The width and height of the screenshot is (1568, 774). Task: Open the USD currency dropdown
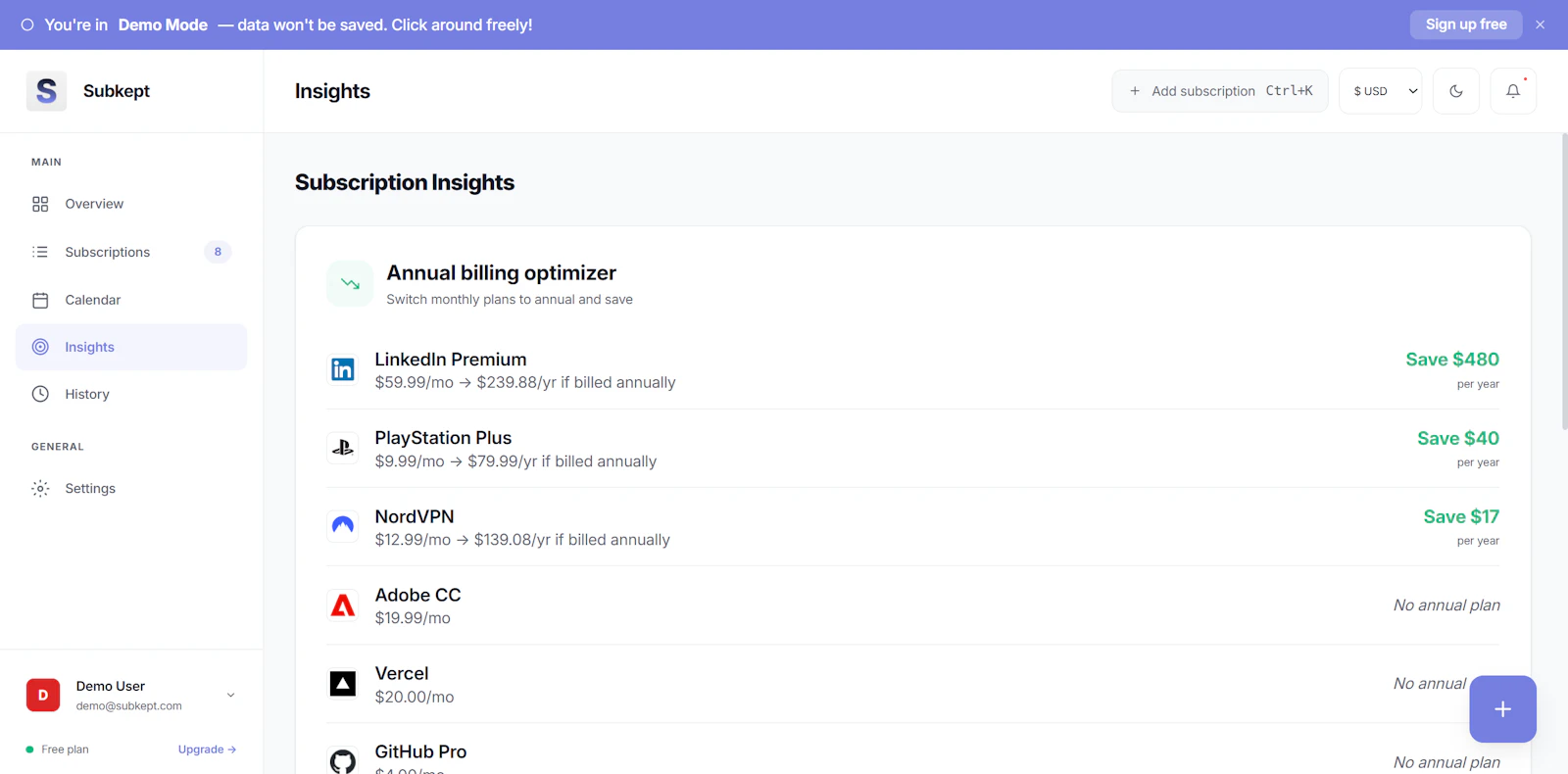tap(1381, 91)
